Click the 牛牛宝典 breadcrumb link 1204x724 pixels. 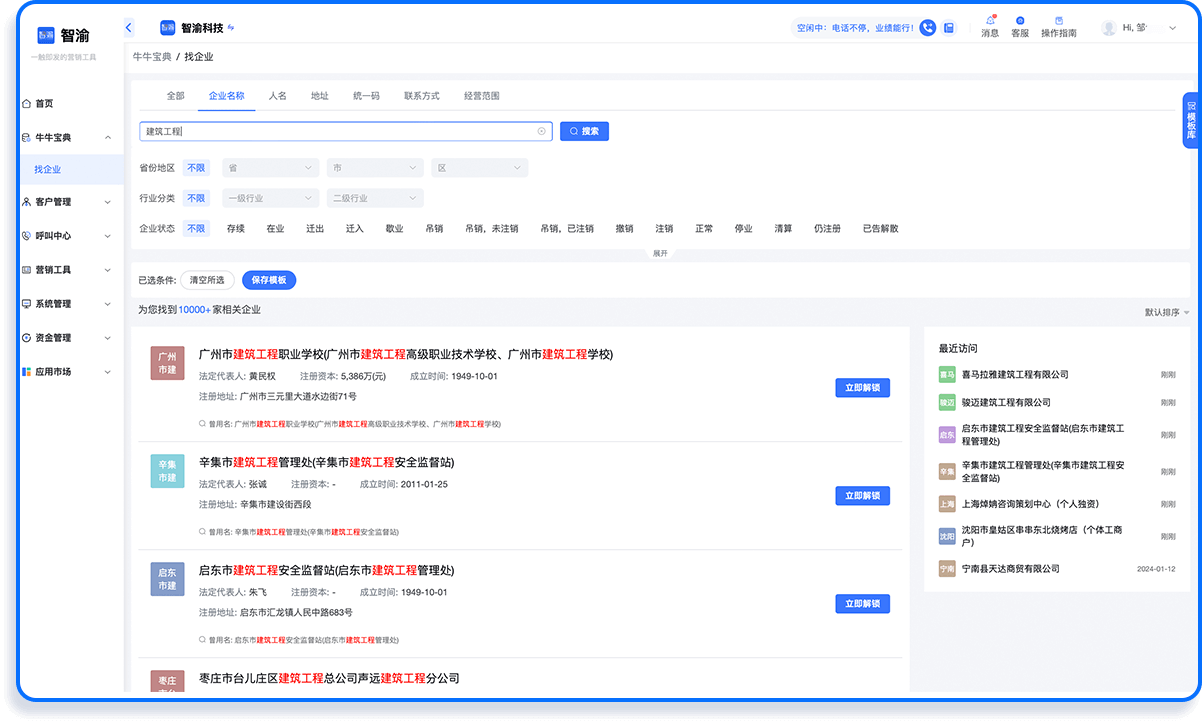[x=152, y=57]
